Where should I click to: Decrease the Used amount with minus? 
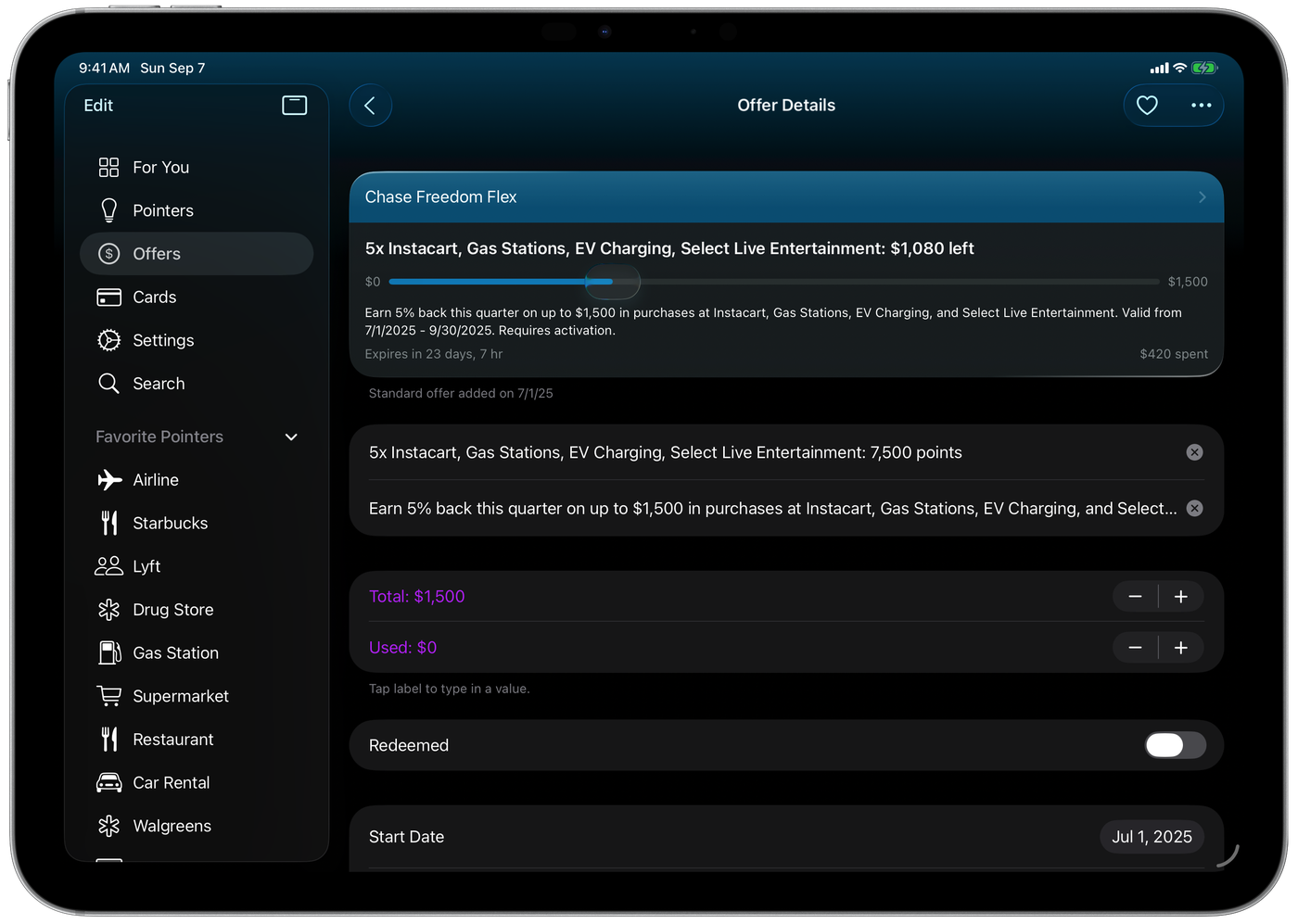[x=1135, y=648]
